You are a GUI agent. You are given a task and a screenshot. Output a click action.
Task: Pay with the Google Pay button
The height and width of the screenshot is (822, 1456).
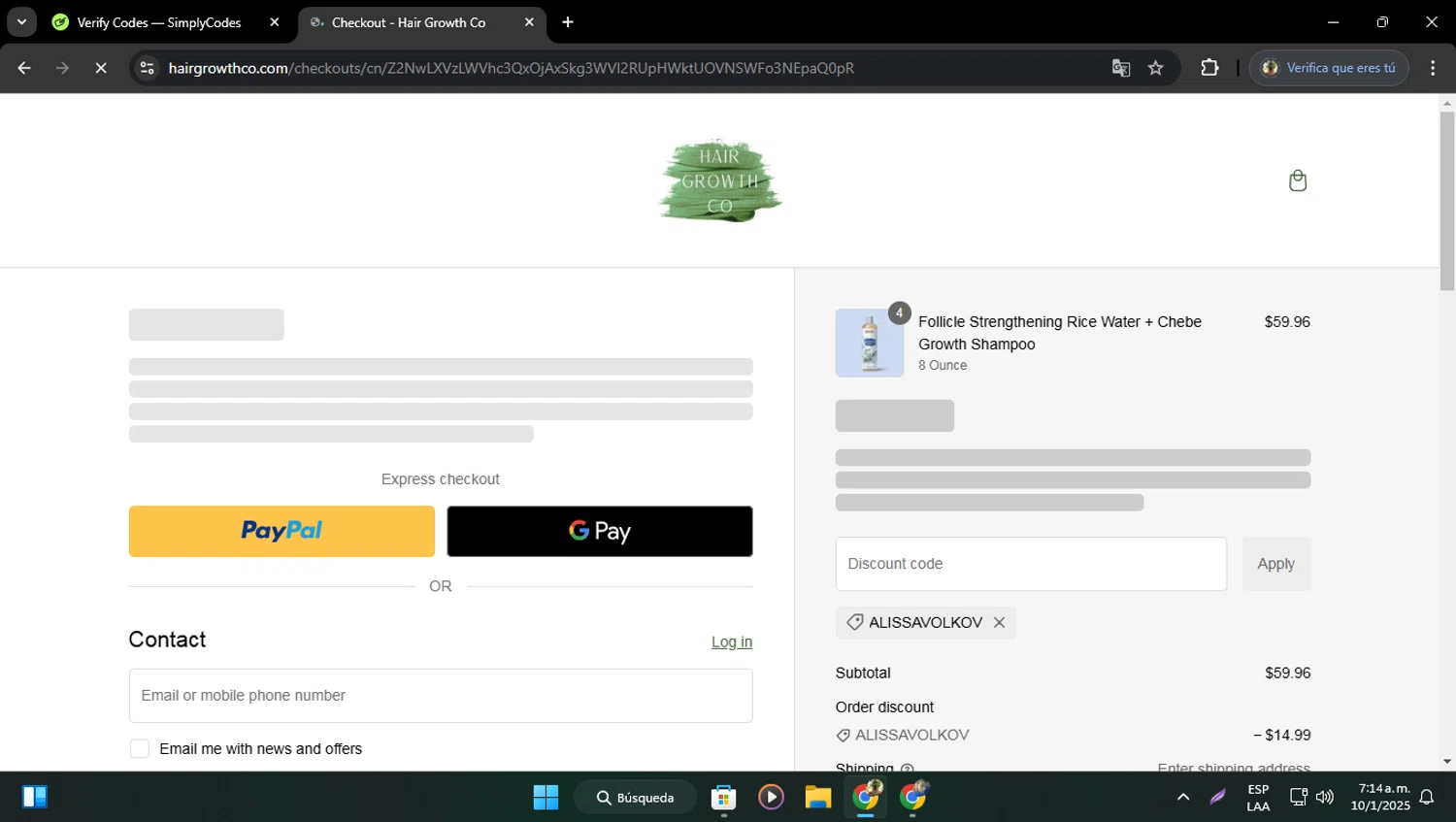pyautogui.click(x=600, y=531)
